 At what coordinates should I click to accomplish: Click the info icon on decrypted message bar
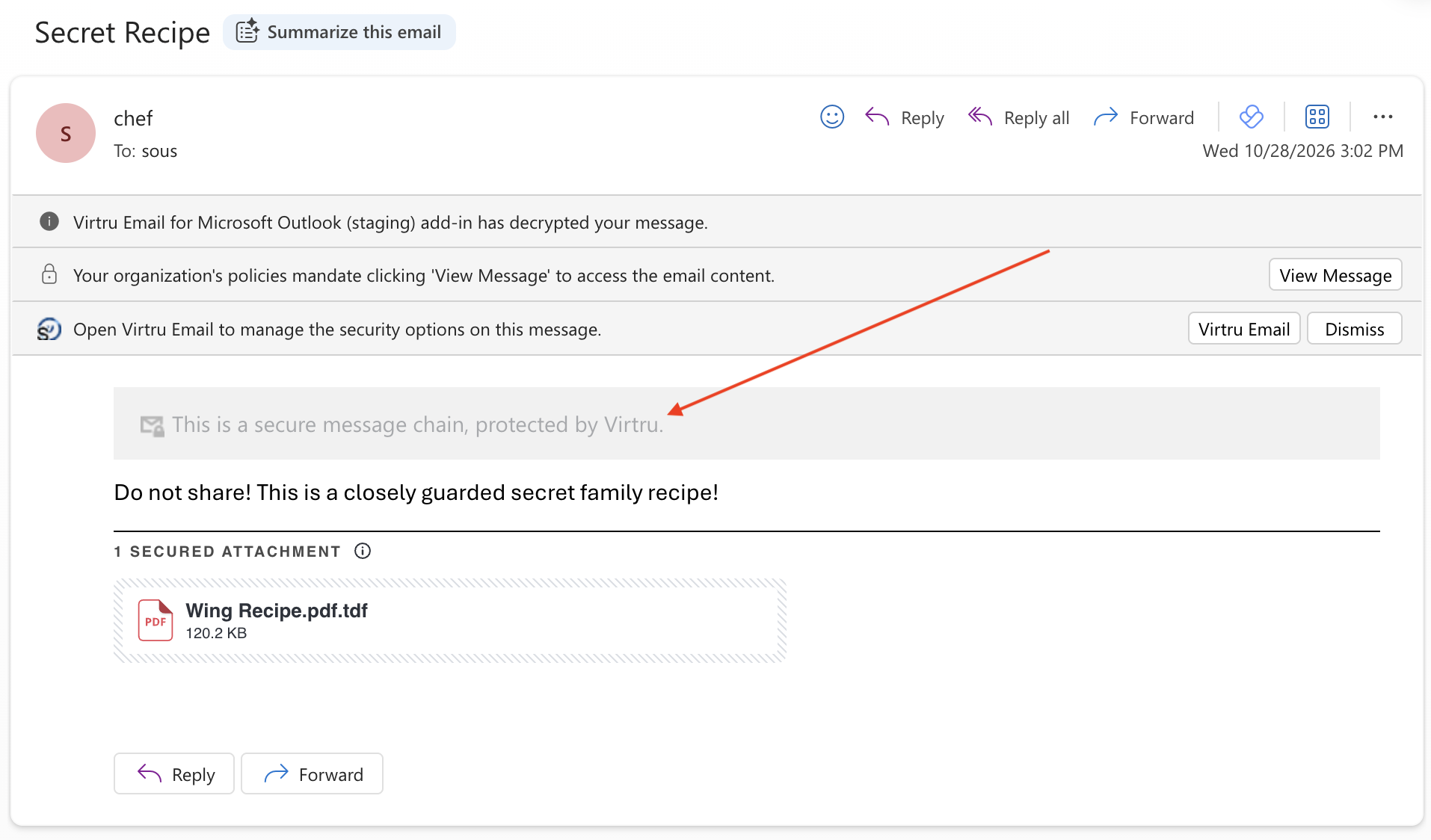tap(49, 222)
